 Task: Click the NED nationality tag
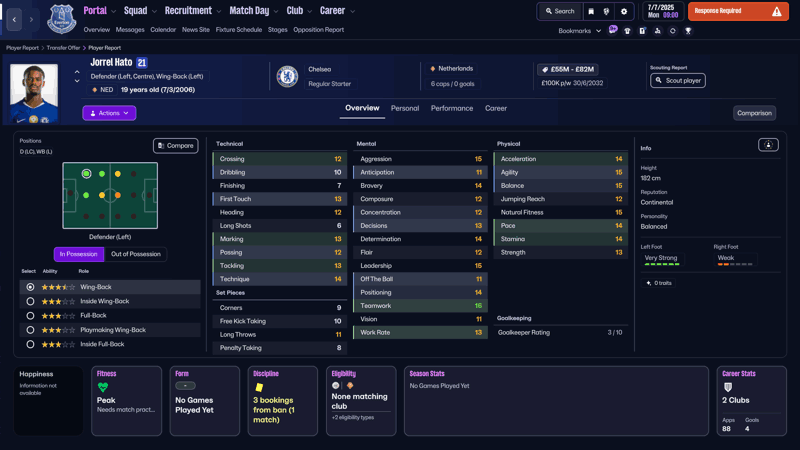tap(102, 90)
